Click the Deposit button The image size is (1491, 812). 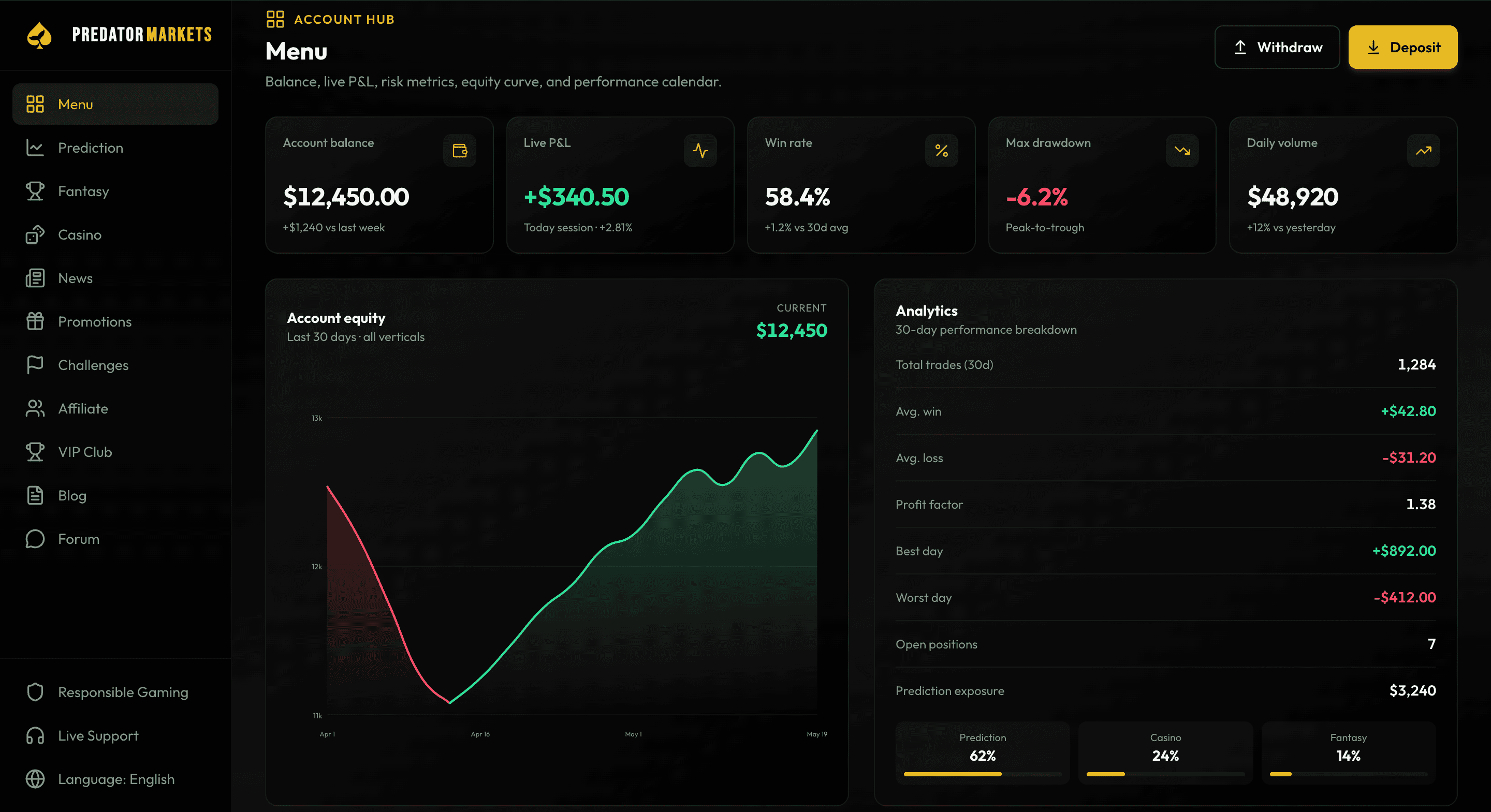coord(1403,47)
